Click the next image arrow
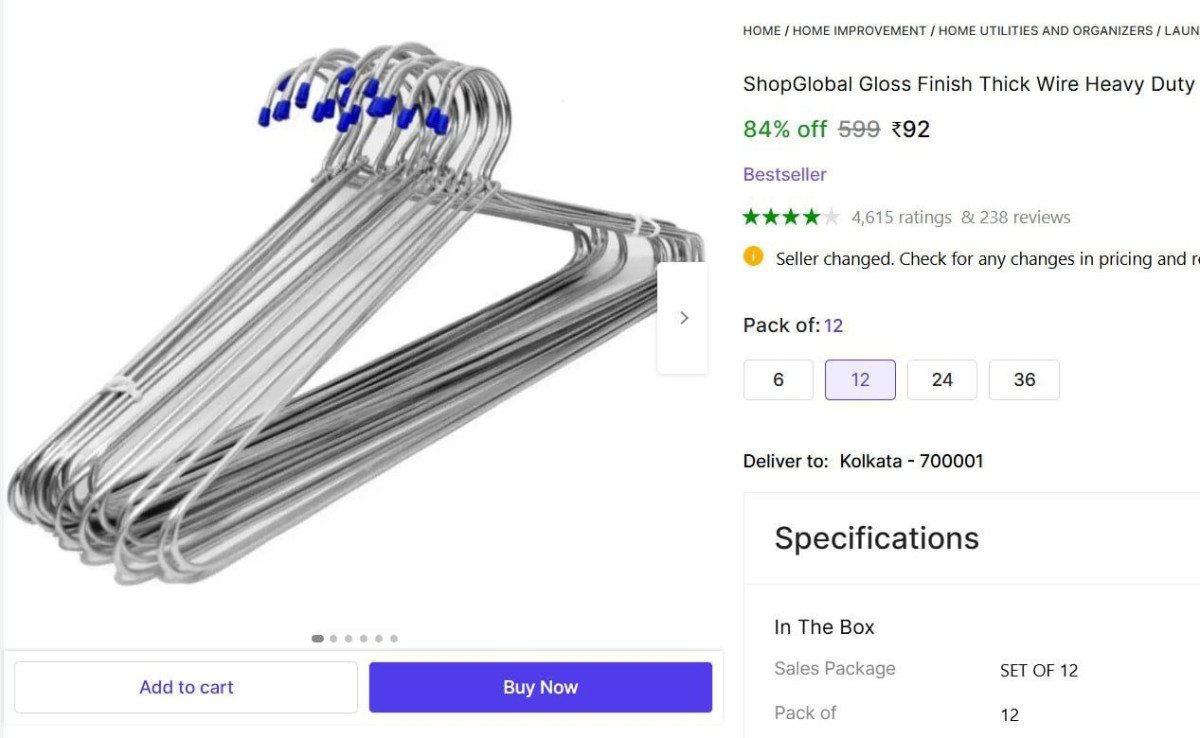The height and width of the screenshot is (738, 1200). point(683,318)
